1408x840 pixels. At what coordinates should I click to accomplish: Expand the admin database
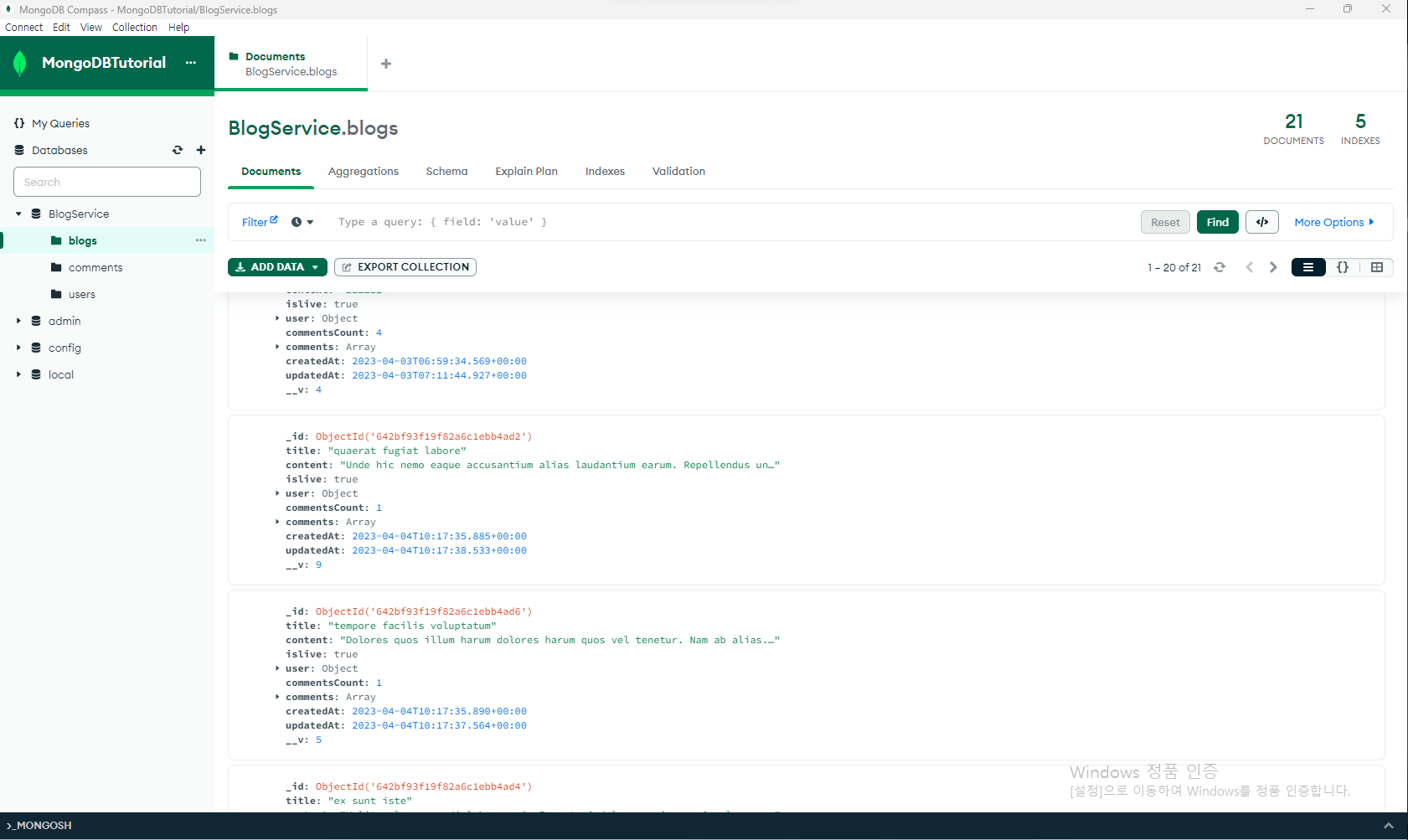18,321
